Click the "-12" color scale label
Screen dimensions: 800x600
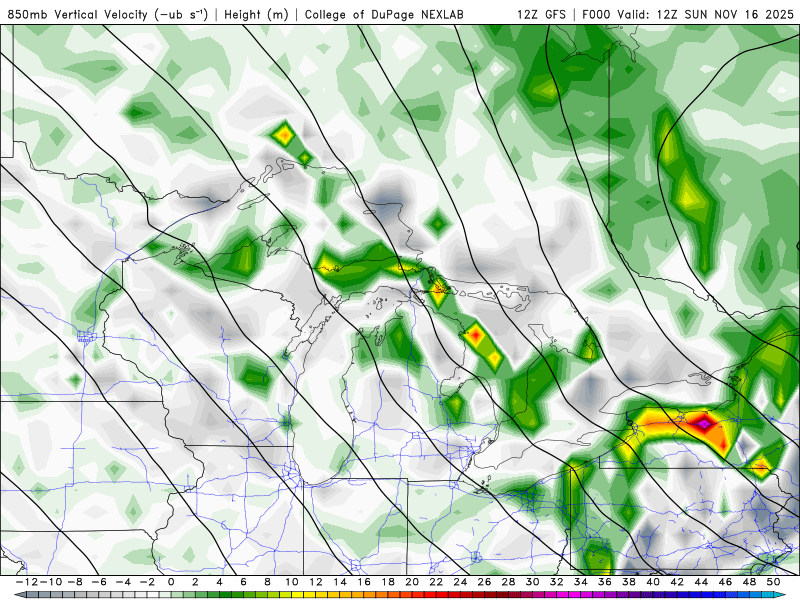(26, 582)
